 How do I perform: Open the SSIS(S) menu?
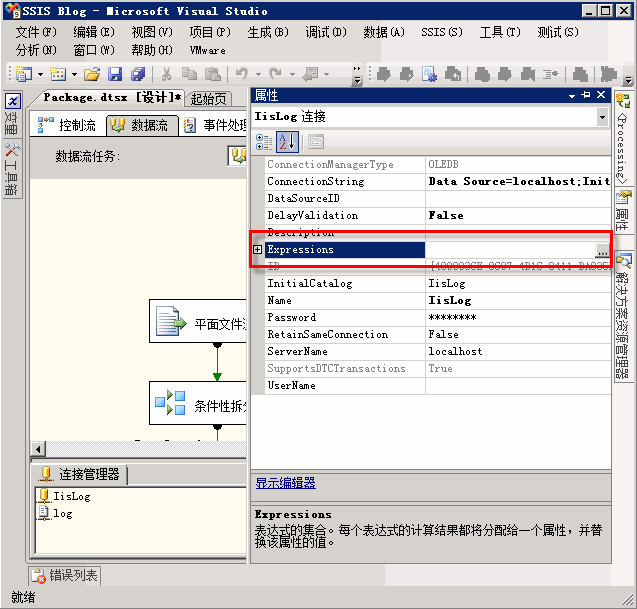tap(442, 32)
